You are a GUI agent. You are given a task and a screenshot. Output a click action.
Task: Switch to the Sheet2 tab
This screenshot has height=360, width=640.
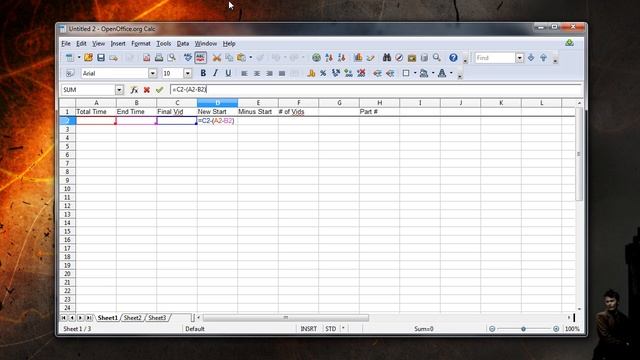(x=133, y=318)
